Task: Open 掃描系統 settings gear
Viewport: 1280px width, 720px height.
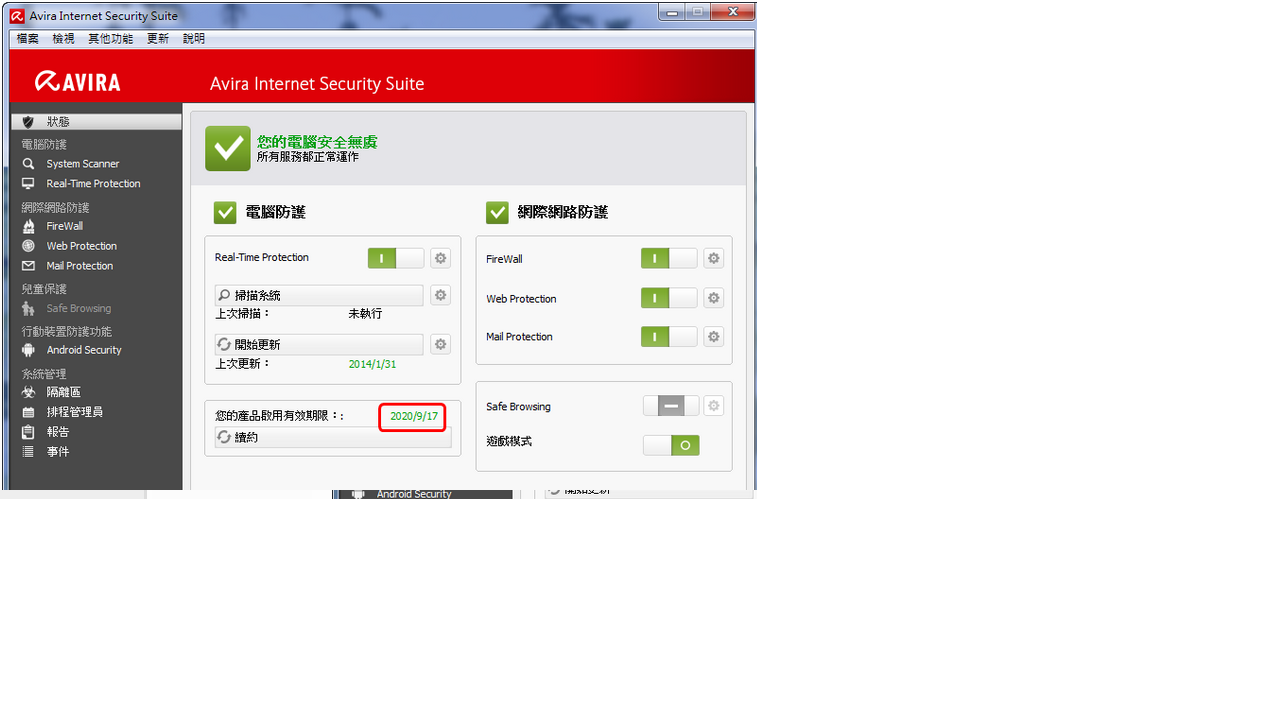Action: pos(440,295)
